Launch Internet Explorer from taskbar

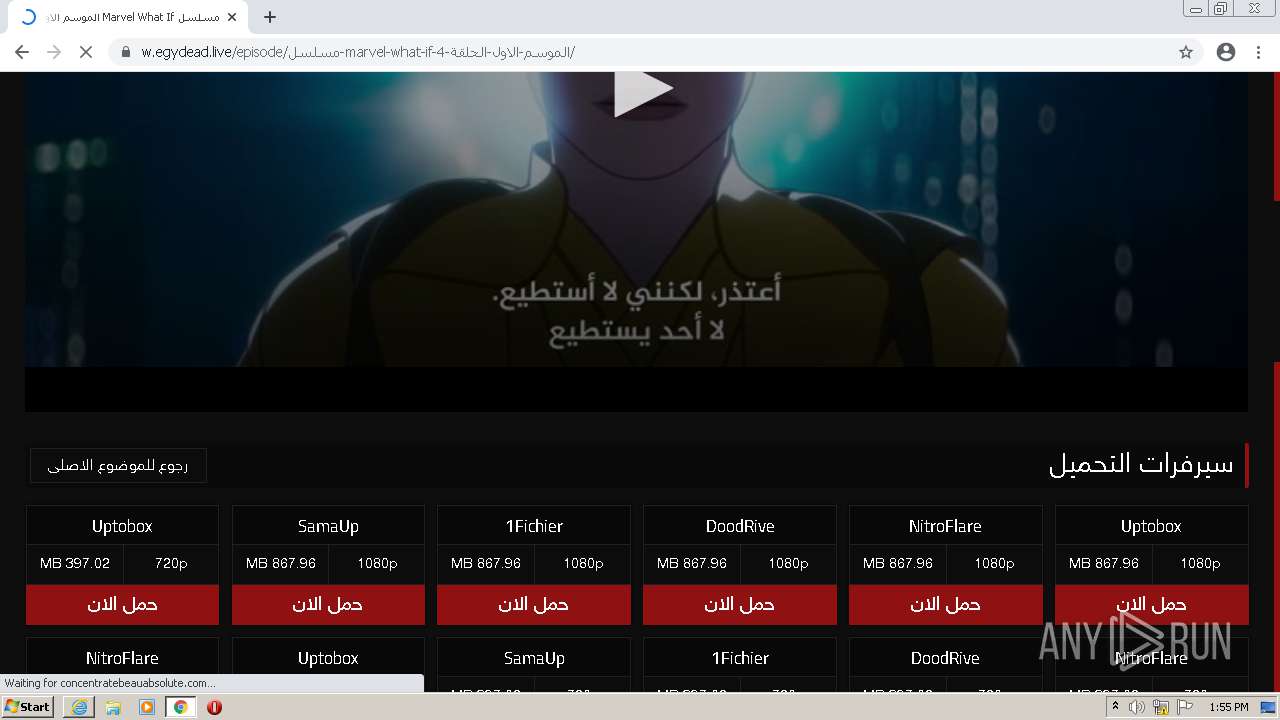click(x=79, y=707)
